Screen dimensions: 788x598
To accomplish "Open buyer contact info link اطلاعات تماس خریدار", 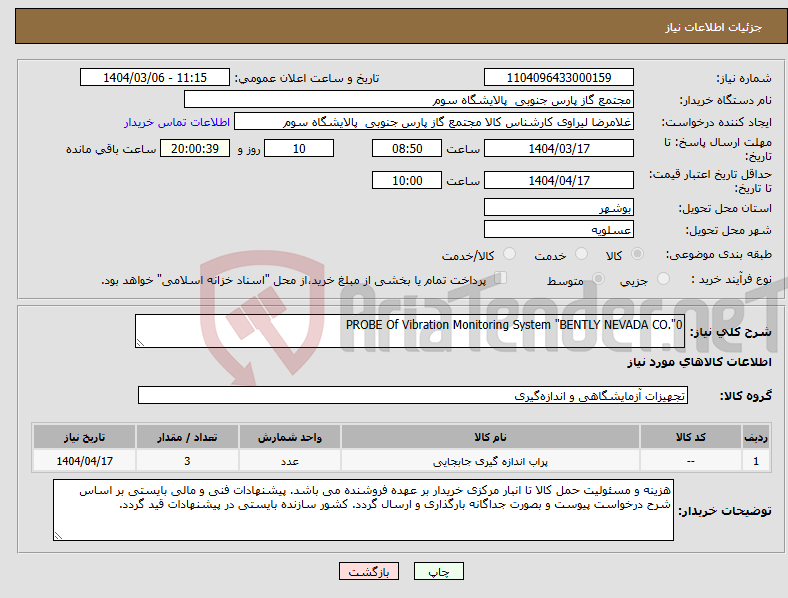I will [177, 122].
